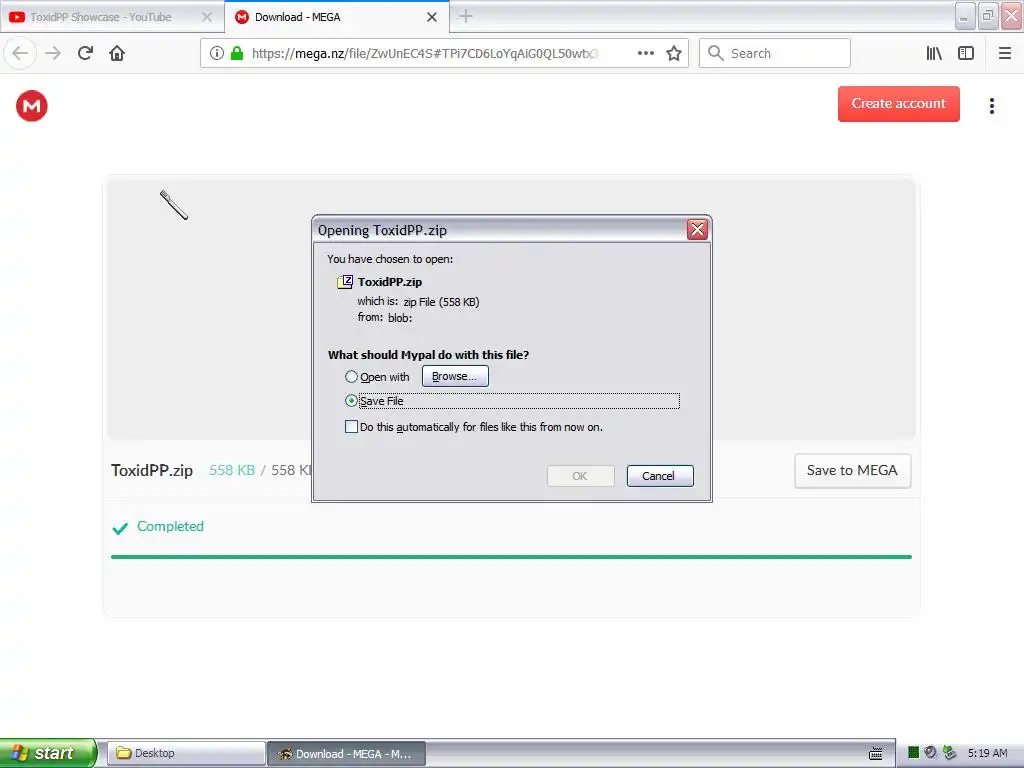Viewport: 1024px width, 768px height.
Task: Click the disabled OK button
Action: (x=580, y=475)
